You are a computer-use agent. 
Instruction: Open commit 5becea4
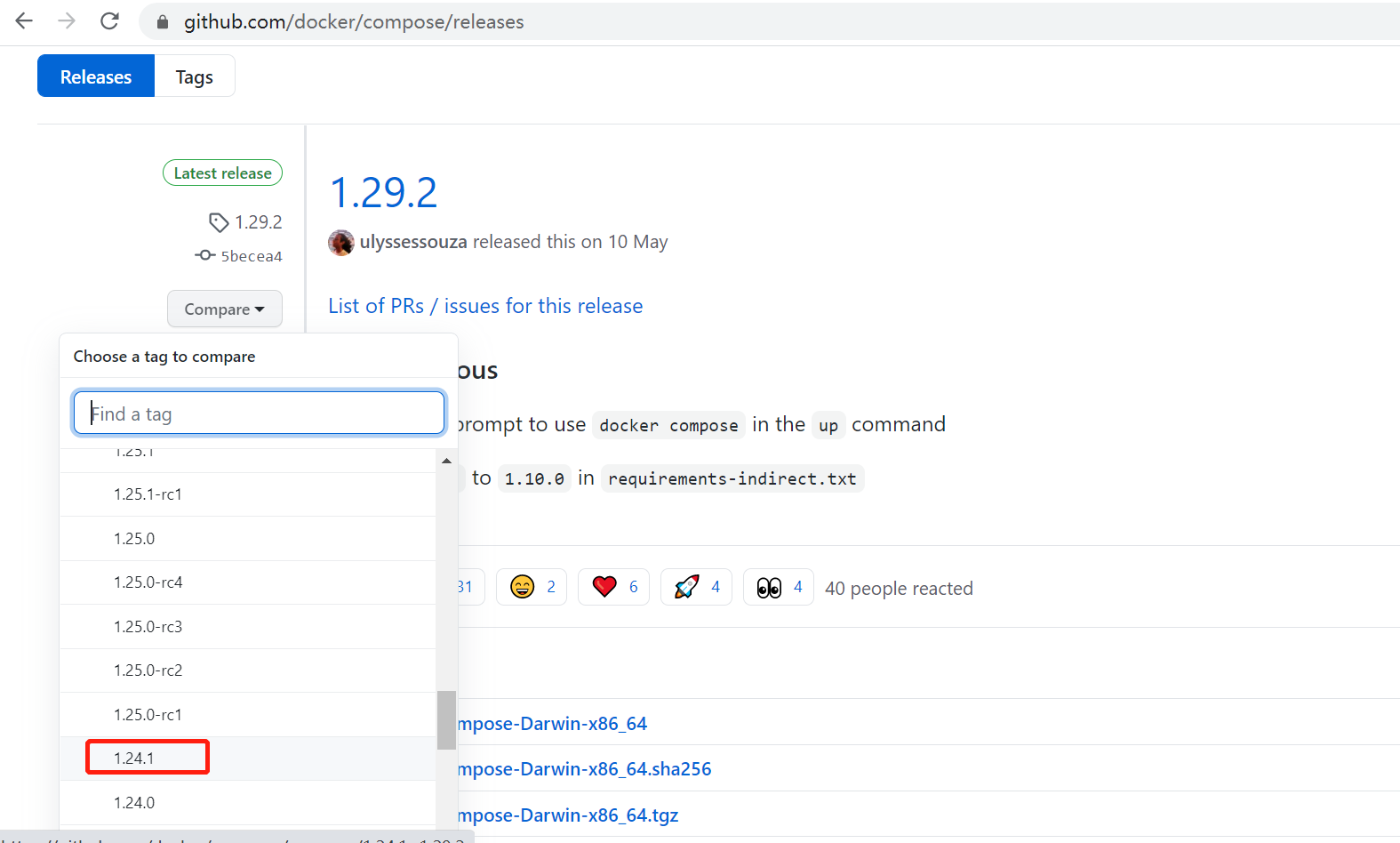(252, 256)
